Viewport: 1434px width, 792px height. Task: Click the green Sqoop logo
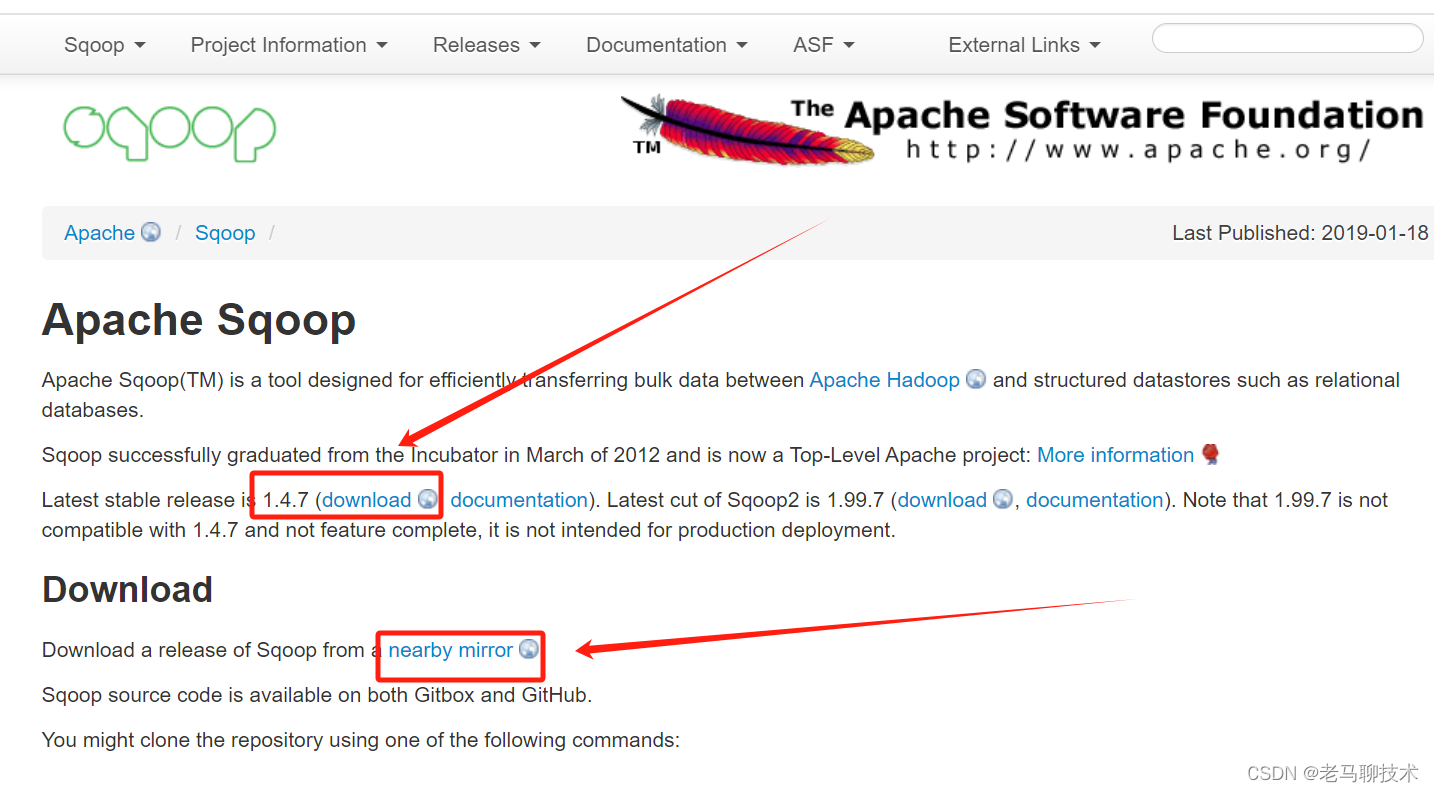(169, 132)
